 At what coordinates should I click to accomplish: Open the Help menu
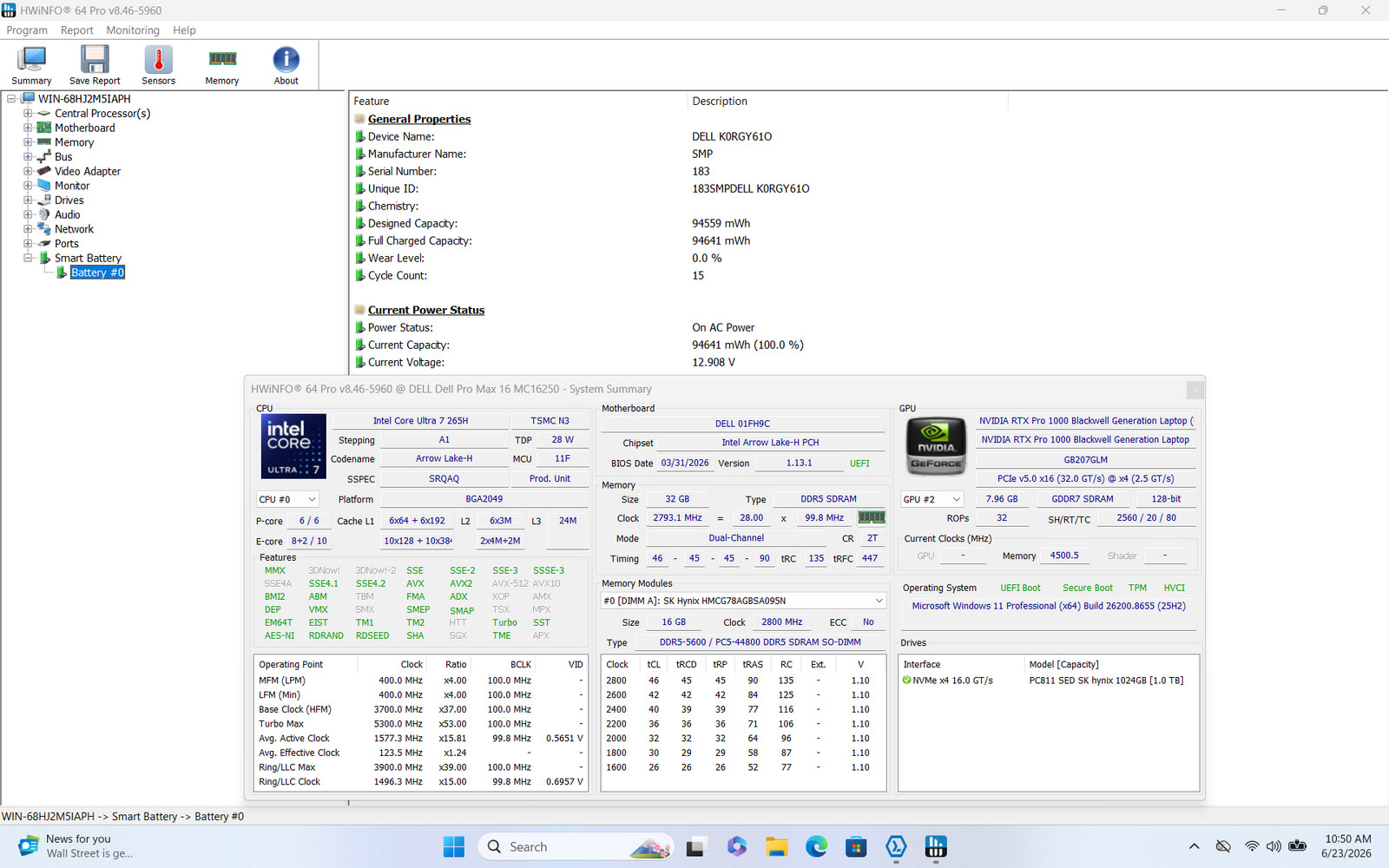[184, 30]
